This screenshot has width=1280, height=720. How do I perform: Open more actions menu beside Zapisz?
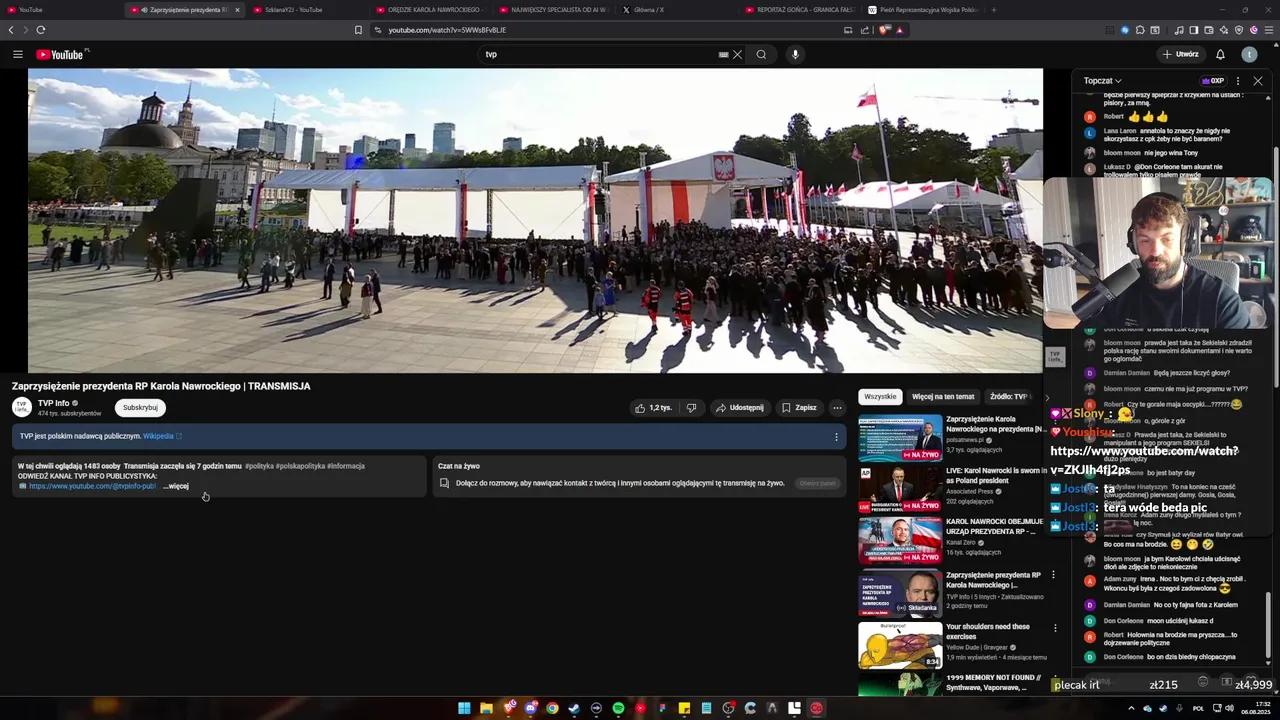coord(837,408)
